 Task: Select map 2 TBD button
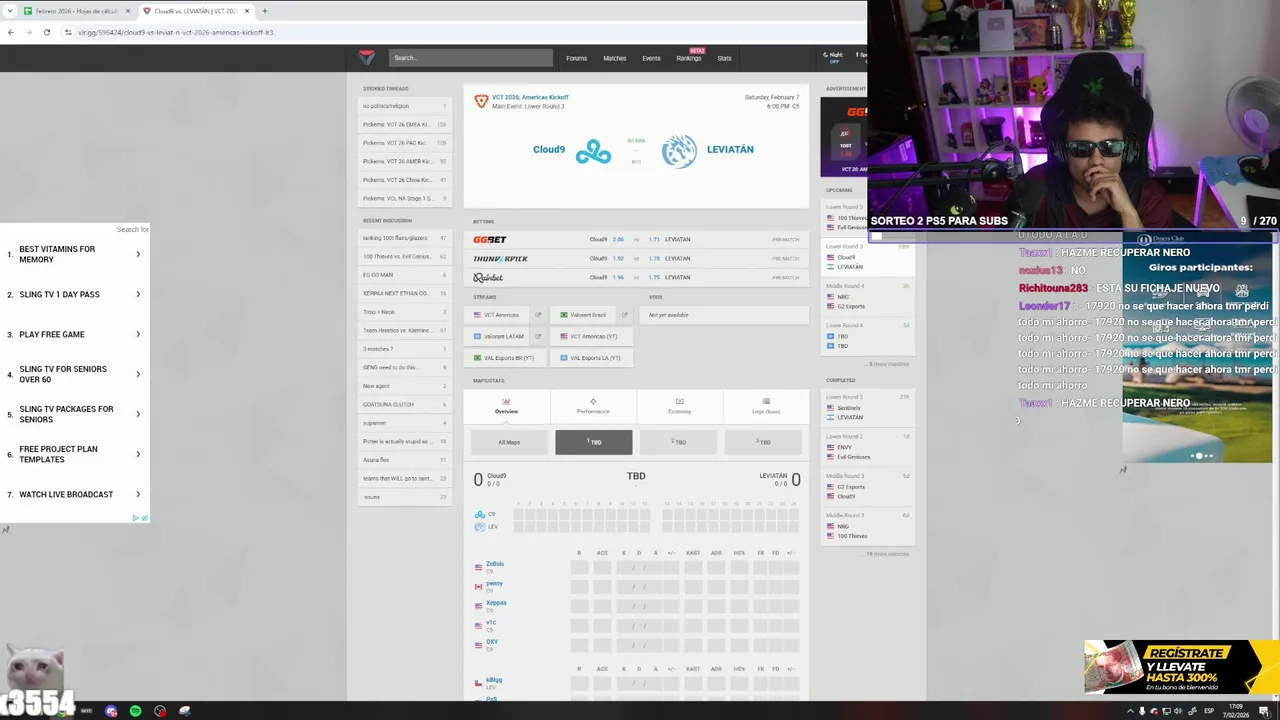tap(678, 442)
